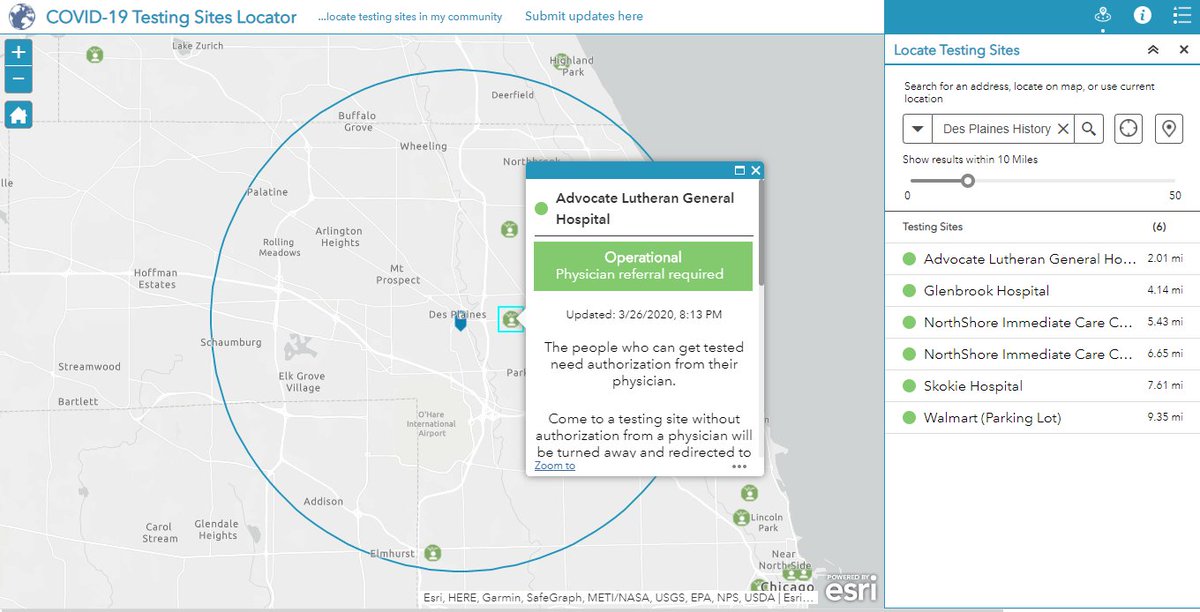Select NorthShore Immediate Care 6.65 mi result
The height and width of the screenshot is (612, 1200).
pos(1042,354)
